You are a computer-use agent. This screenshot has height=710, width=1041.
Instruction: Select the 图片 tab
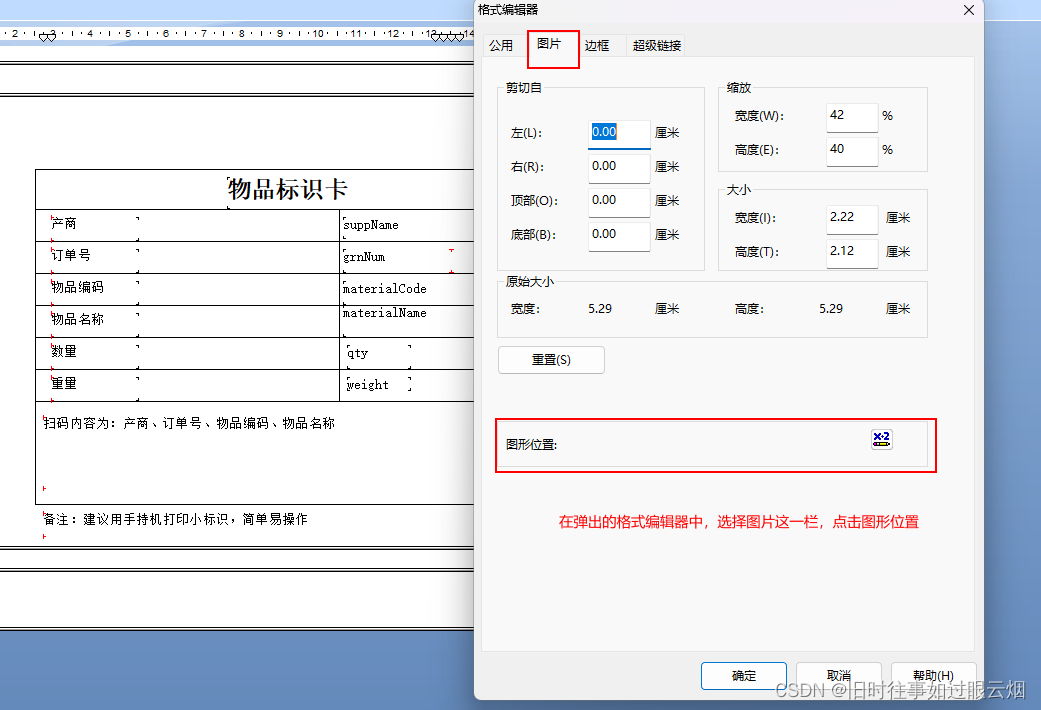552,45
